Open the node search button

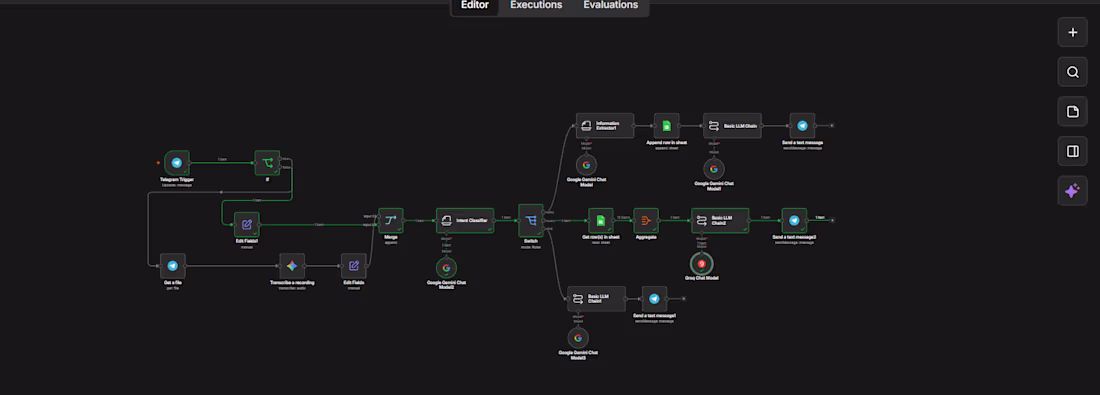(1072, 72)
